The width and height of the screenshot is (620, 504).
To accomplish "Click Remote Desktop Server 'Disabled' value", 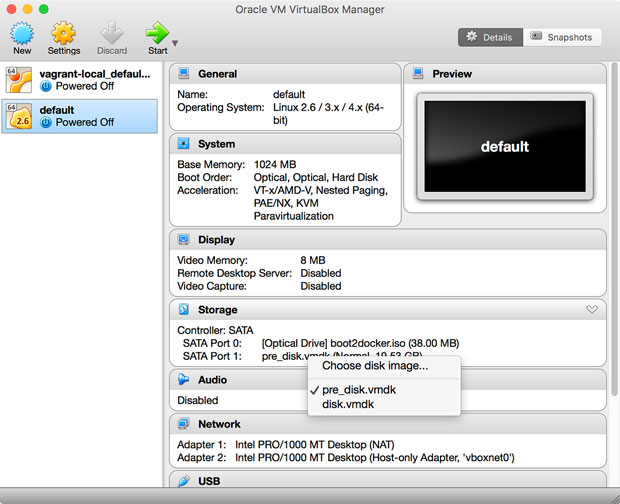I will [x=321, y=273].
